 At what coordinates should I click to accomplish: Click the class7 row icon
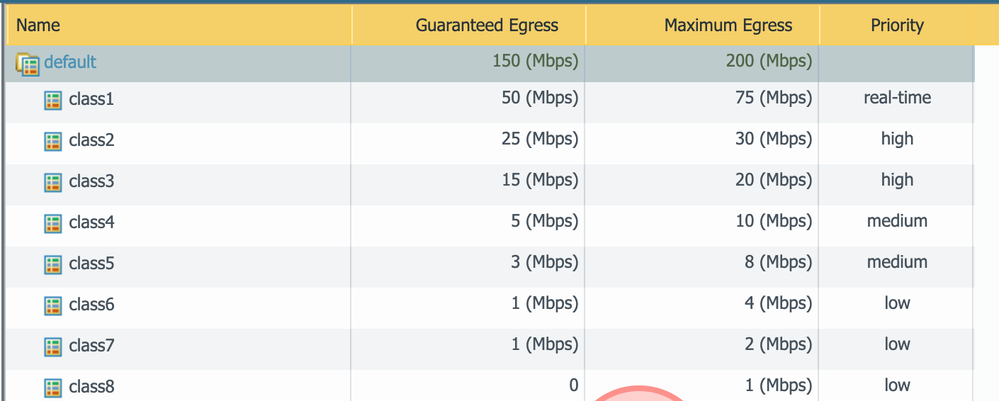(53, 346)
